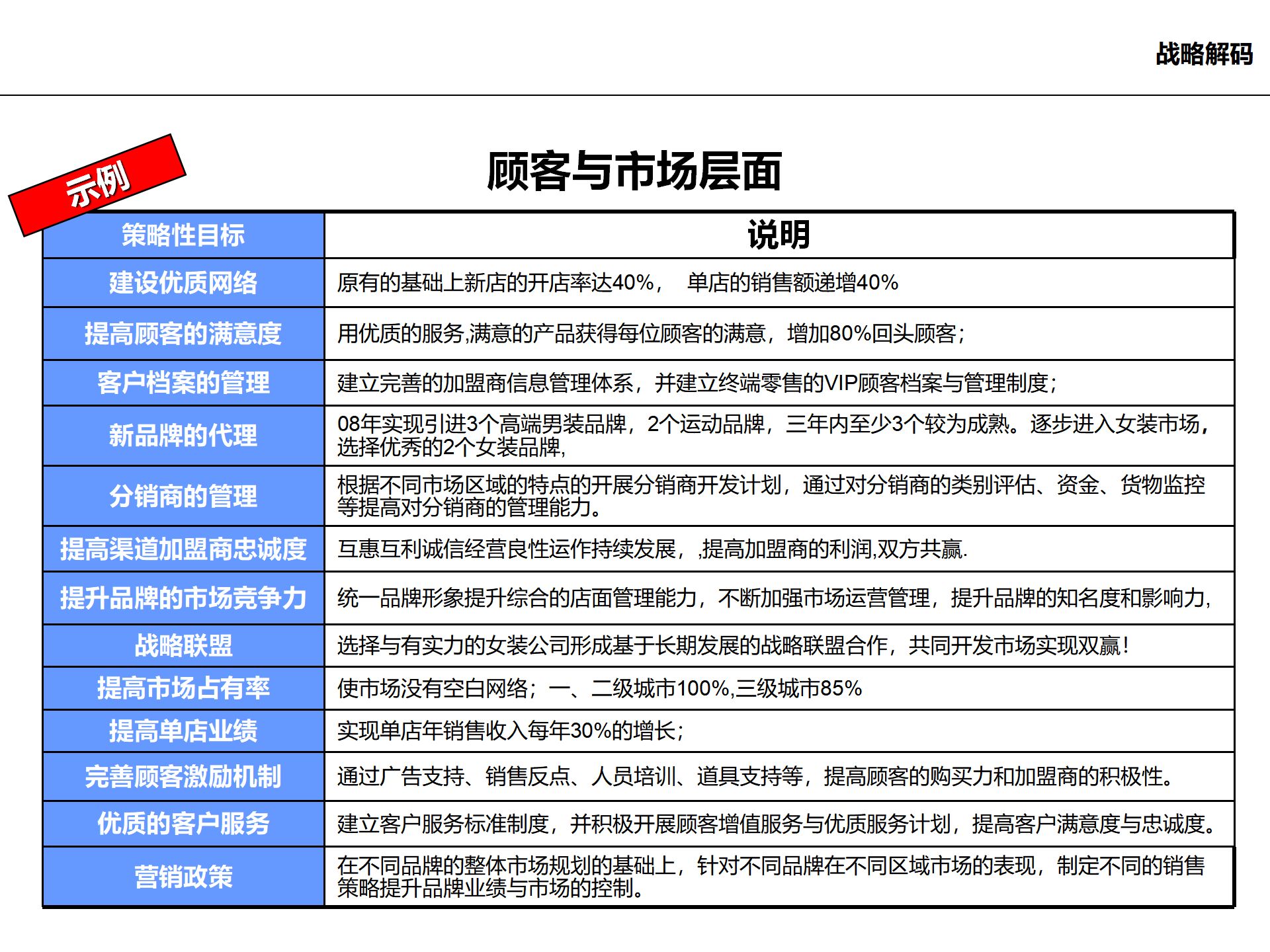Select the 顾客与市场层面 slide title
This screenshot has height=952, width=1270.
[634, 171]
